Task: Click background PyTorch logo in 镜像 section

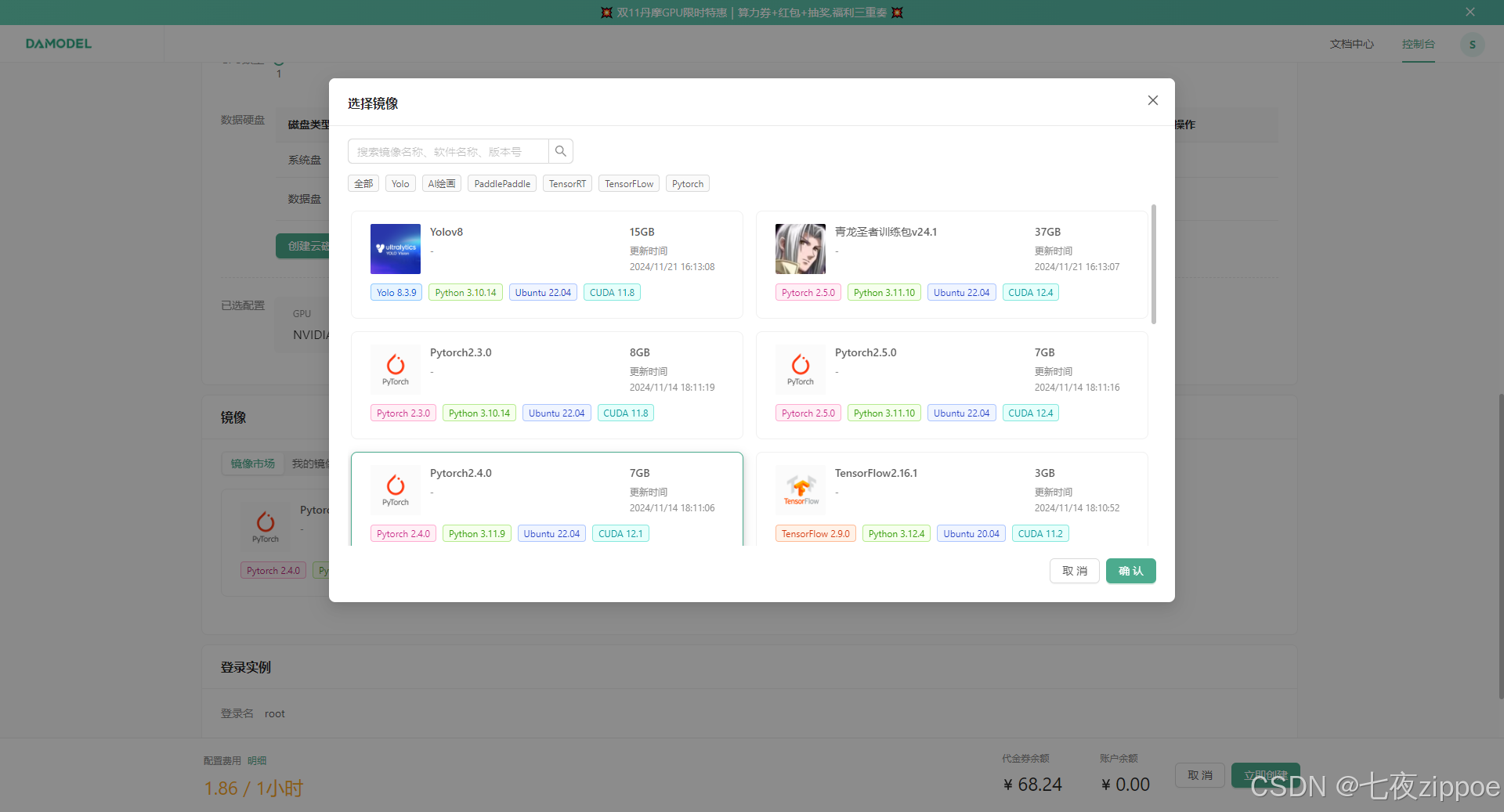Action: point(266,527)
